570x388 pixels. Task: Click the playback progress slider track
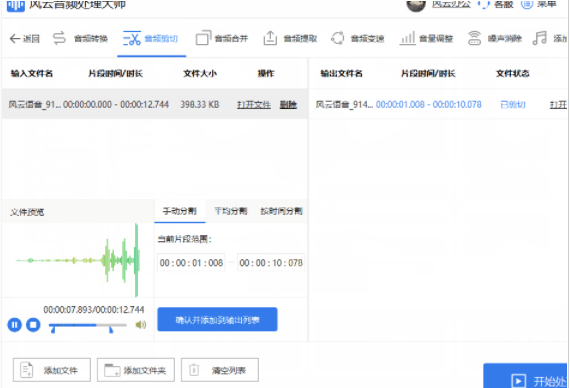point(88,325)
